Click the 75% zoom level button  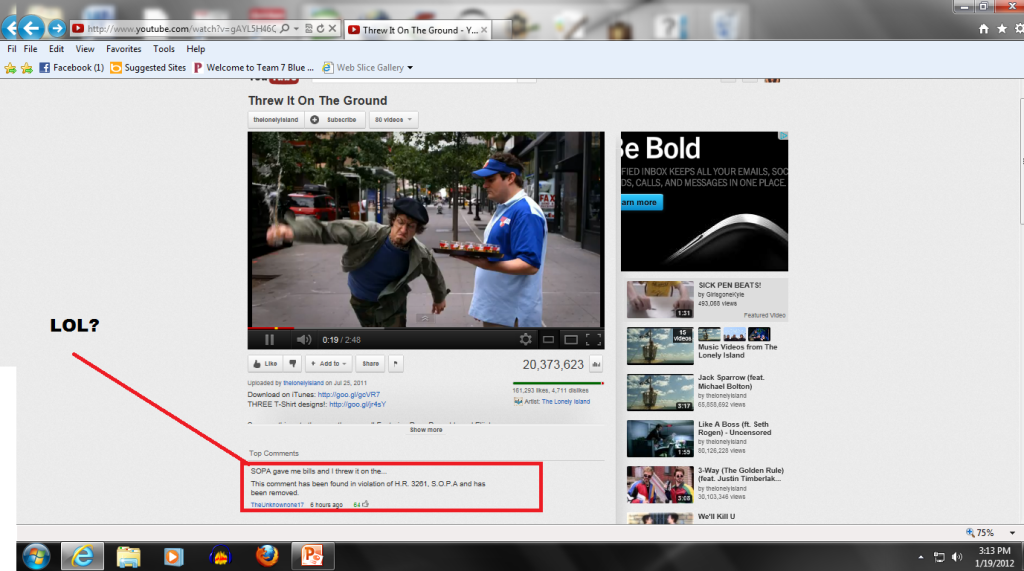(x=980, y=533)
